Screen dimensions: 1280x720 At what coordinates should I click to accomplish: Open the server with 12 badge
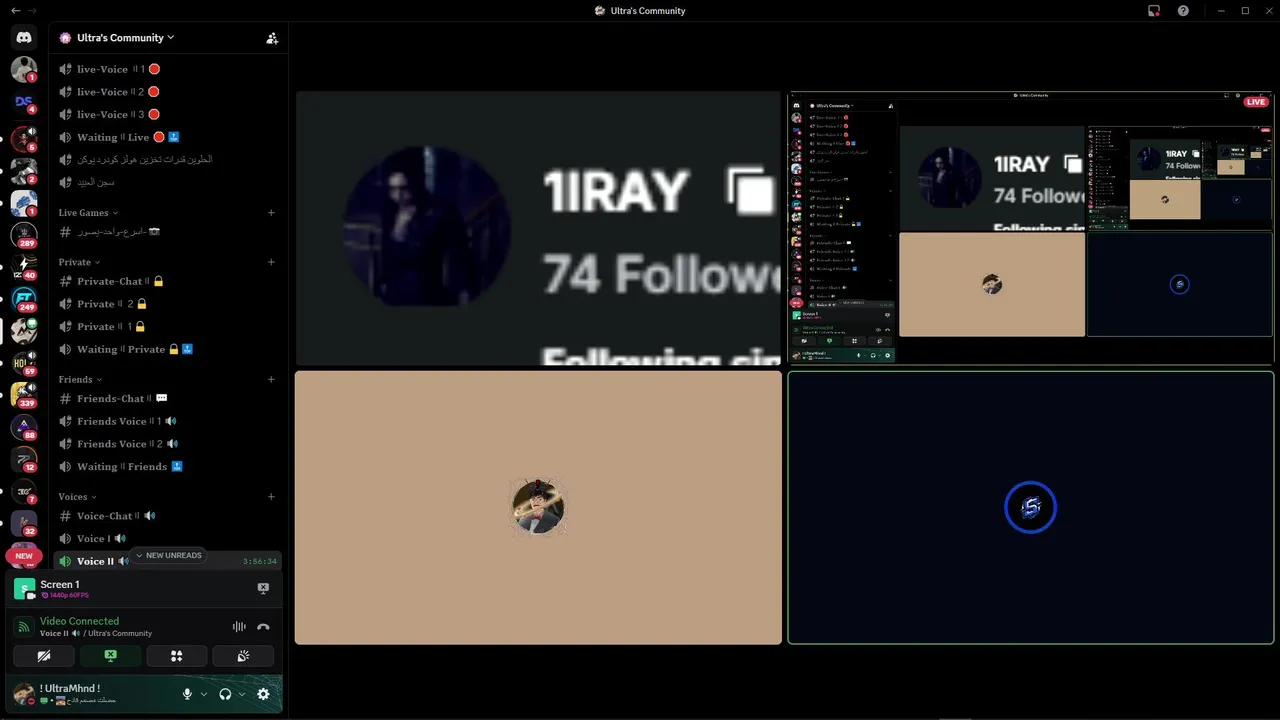(24, 459)
